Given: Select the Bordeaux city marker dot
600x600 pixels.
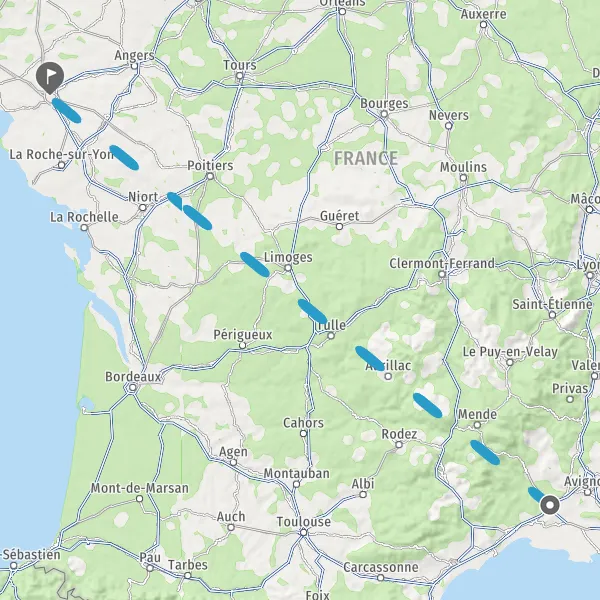Looking at the screenshot, I should coord(132,388).
